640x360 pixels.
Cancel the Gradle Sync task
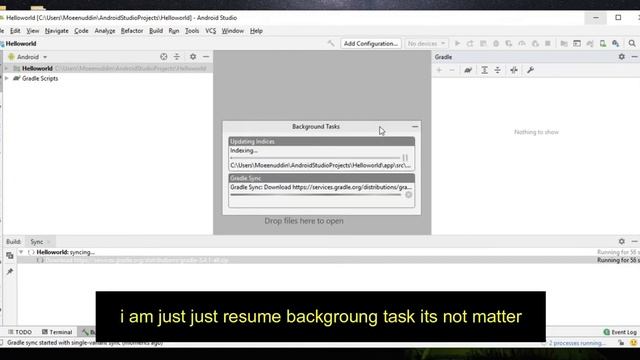click(x=409, y=195)
